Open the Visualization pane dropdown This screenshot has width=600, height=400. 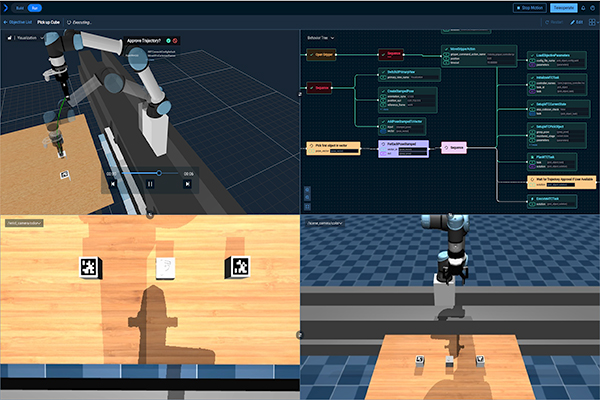point(30,38)
